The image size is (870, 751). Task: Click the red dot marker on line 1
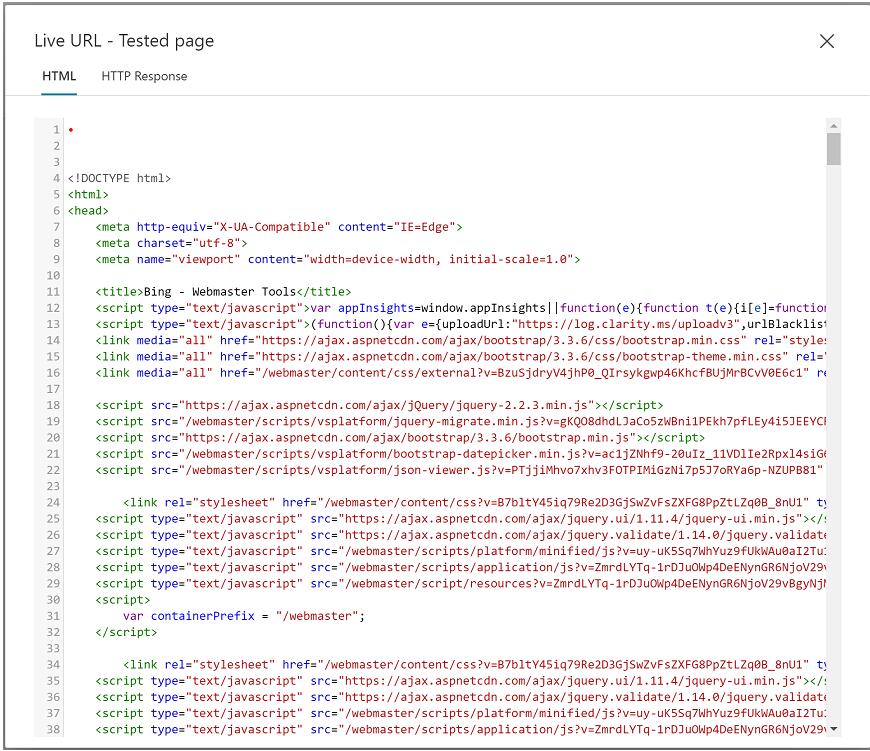click(x=71, y=130)
